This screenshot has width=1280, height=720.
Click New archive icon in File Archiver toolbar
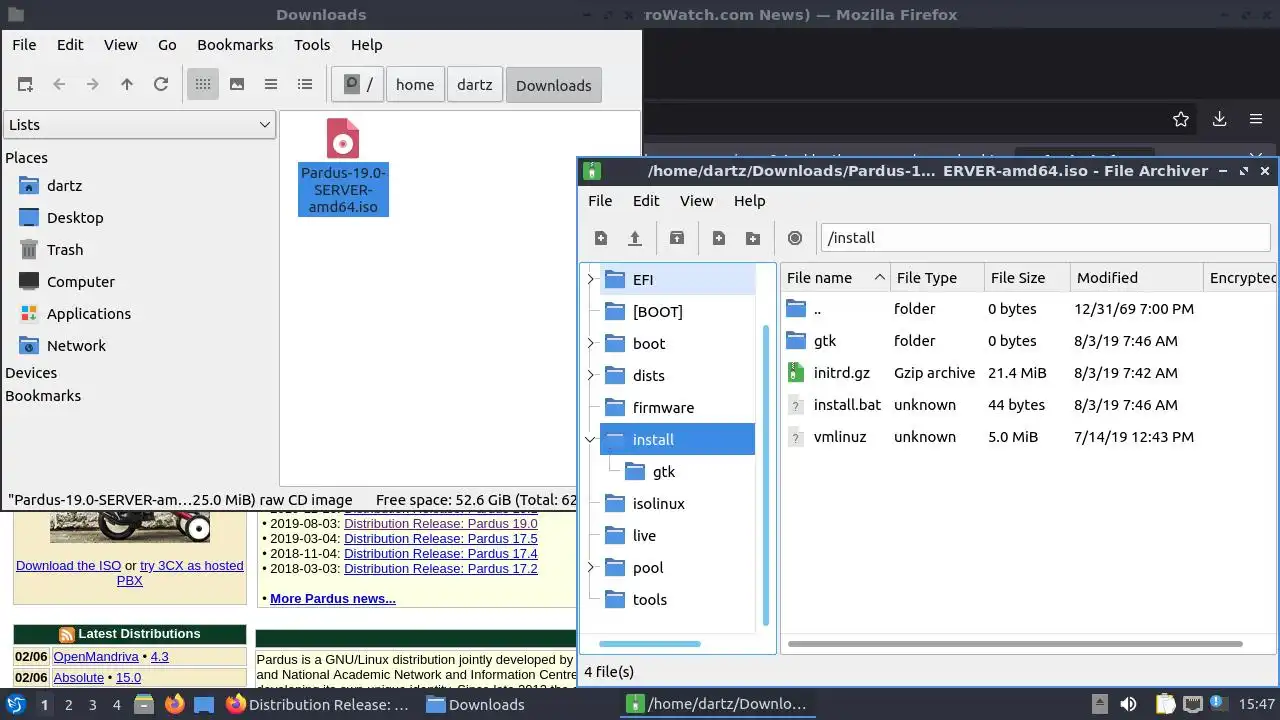coord(601,238)
